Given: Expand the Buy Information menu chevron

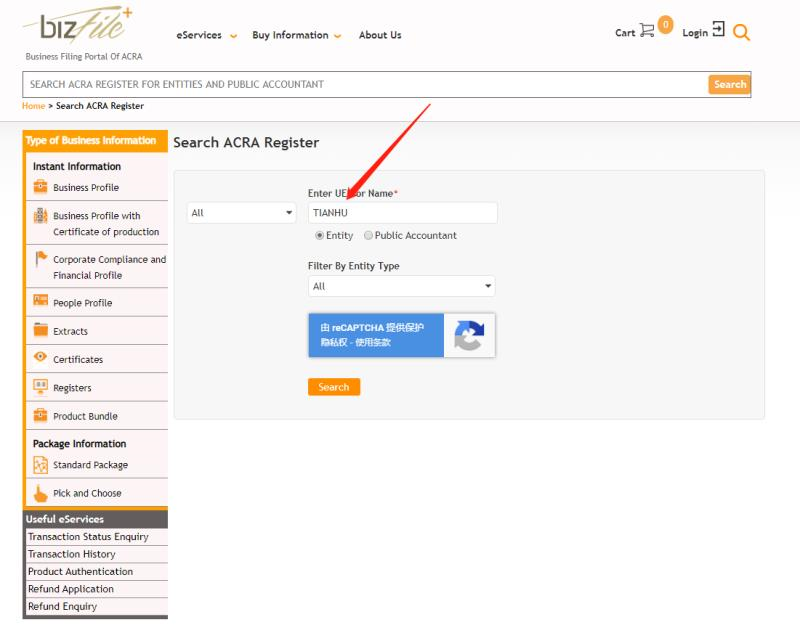Looking at the screenshot, I should click(x=338, y=36).
